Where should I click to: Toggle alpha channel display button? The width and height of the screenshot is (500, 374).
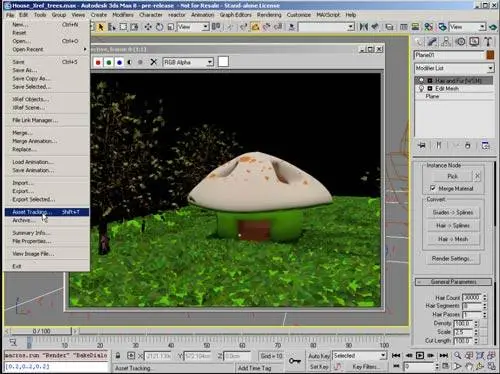130,62
